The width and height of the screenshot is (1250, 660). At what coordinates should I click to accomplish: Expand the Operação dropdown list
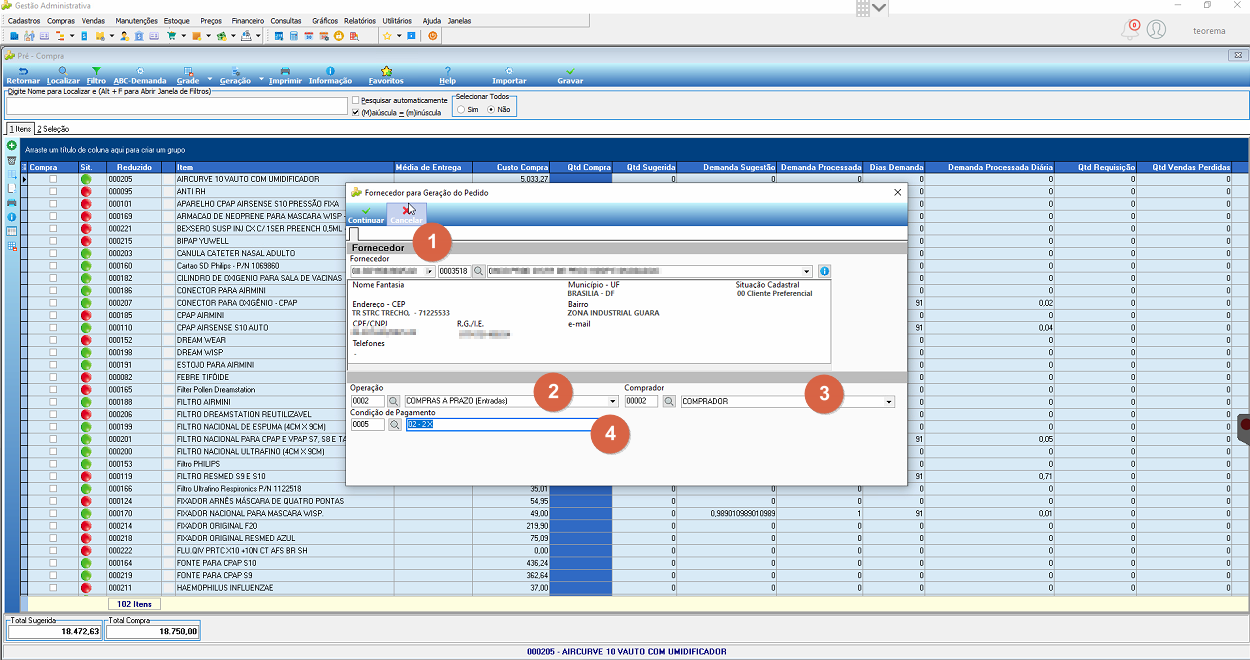point(613,401)
